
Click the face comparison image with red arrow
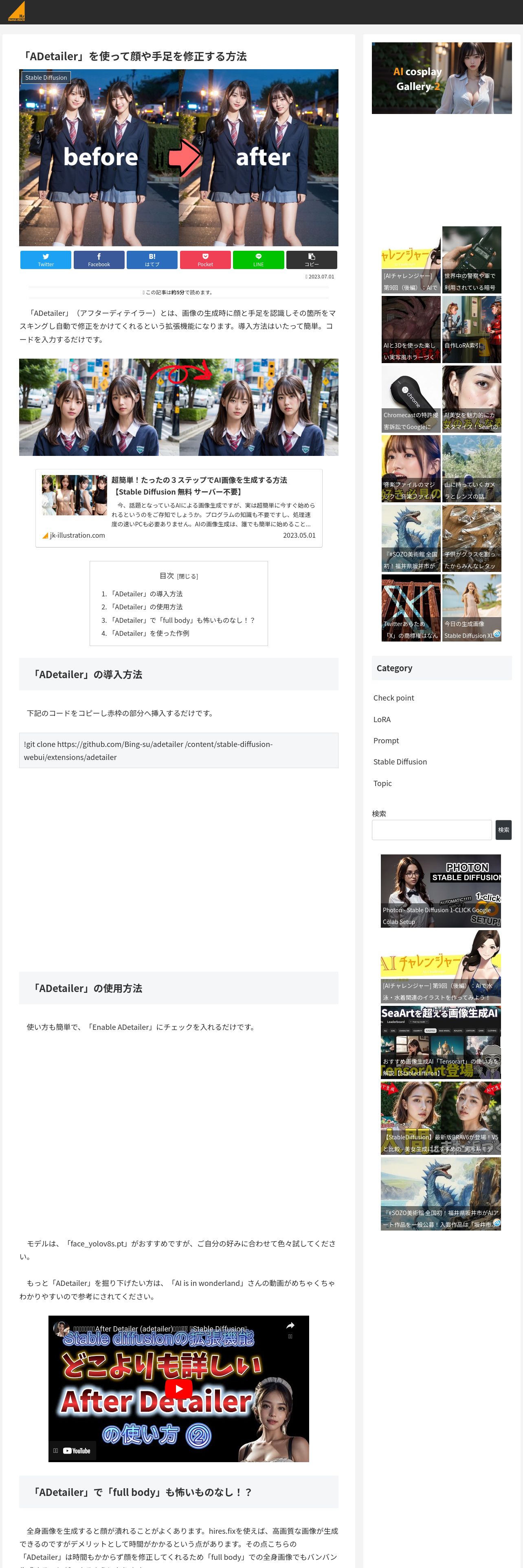[178, 407]
